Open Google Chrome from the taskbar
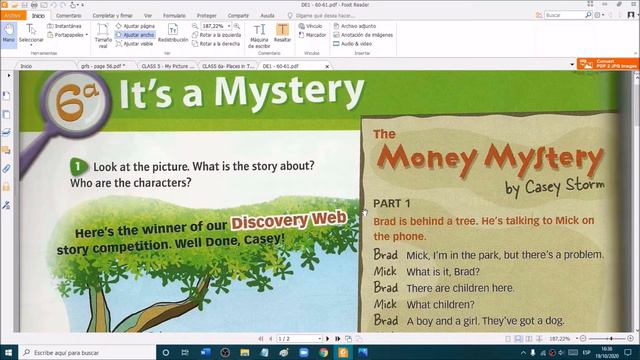This screenshot has width=640, height=360. pyautogui.click(x=323, y=353)
